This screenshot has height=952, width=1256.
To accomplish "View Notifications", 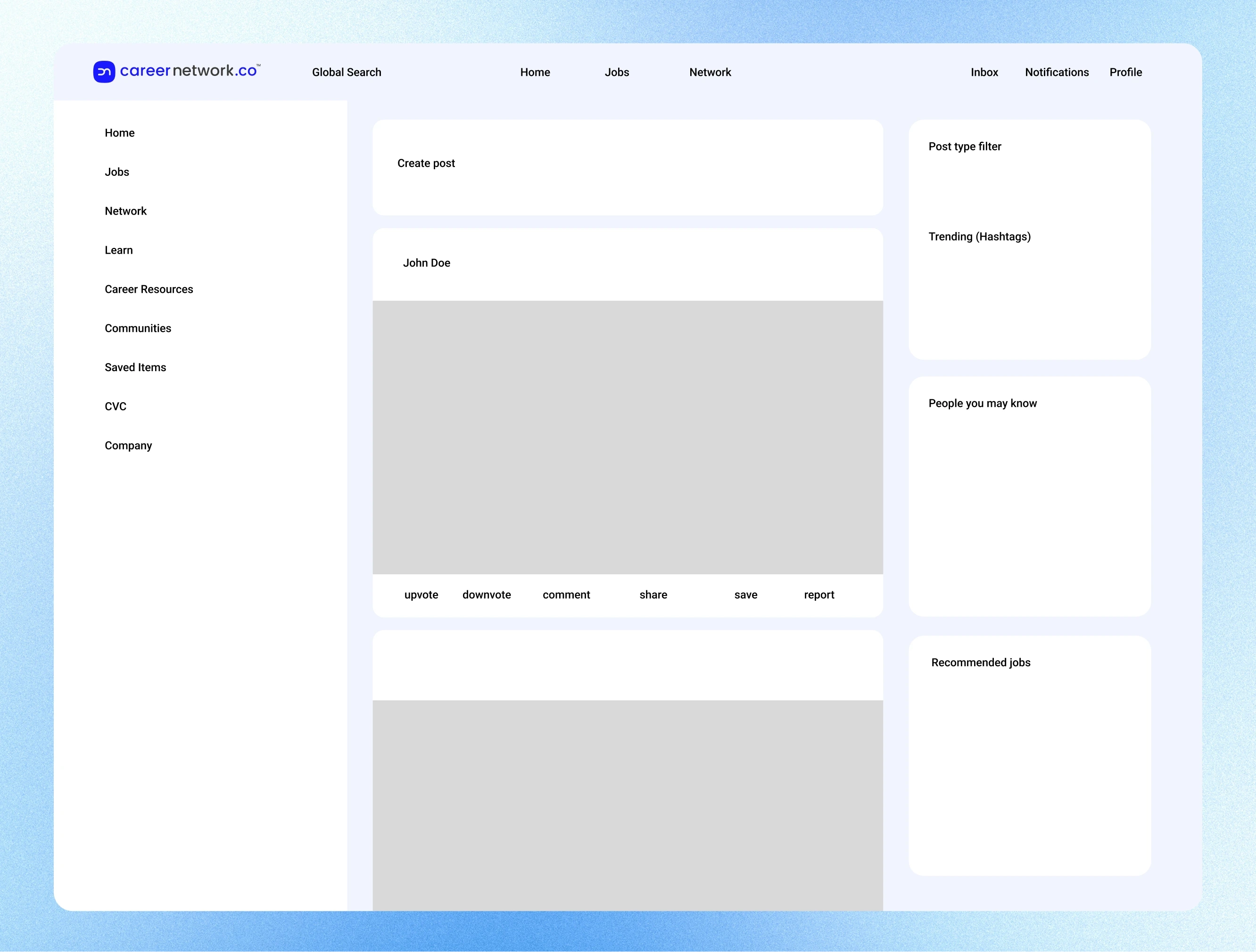I will (x=1057, y=72).
